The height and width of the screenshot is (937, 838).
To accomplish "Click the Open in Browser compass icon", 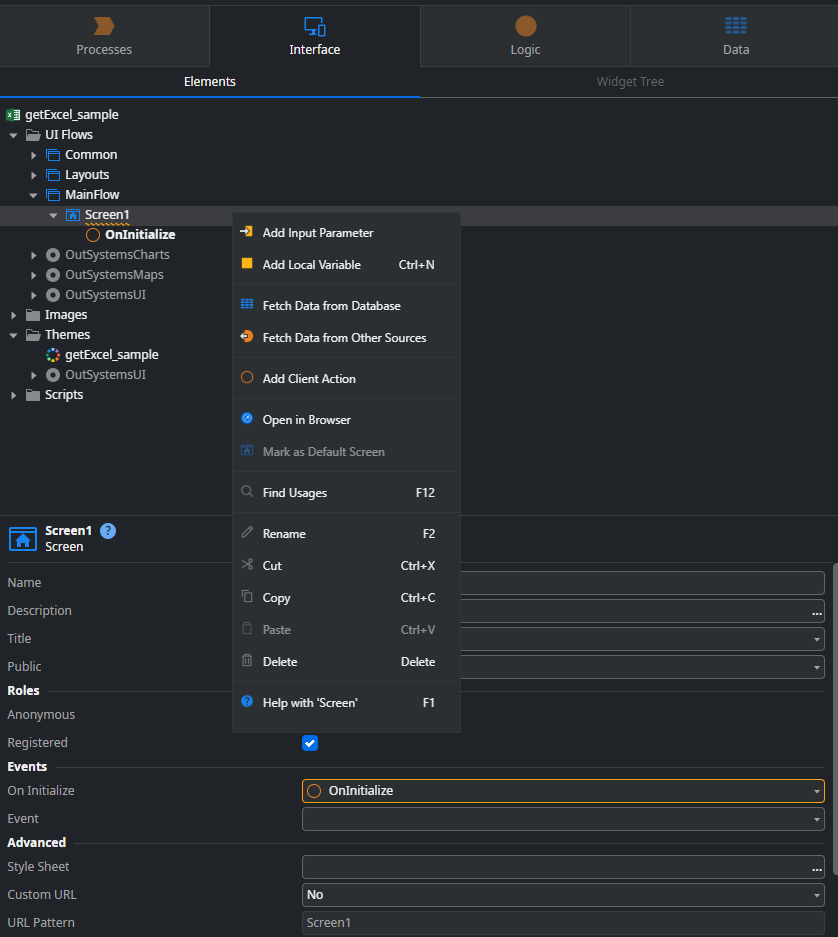I will pos(246,418).
